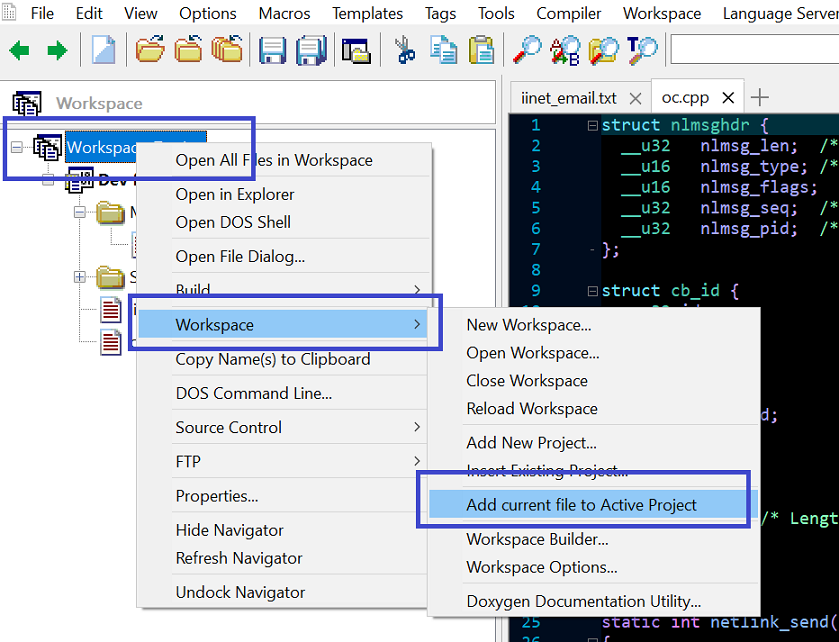Paste with the clipboard icon

481,50
